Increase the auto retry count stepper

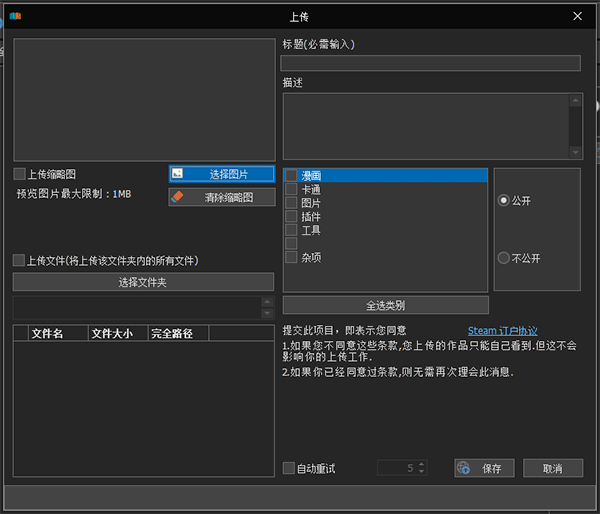(421, 464)
